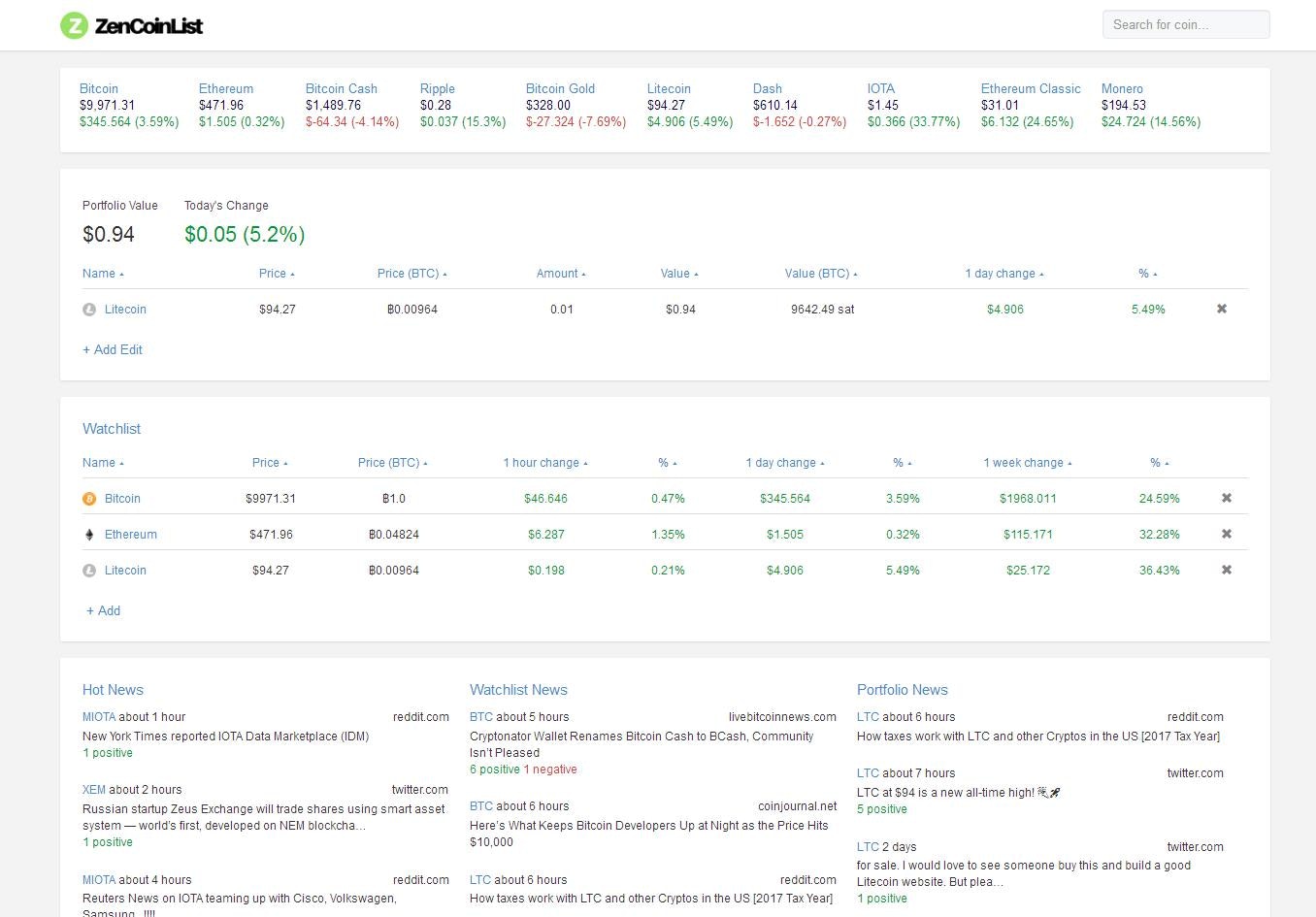Click the 6 positive sentiment label

coord(495,770)
